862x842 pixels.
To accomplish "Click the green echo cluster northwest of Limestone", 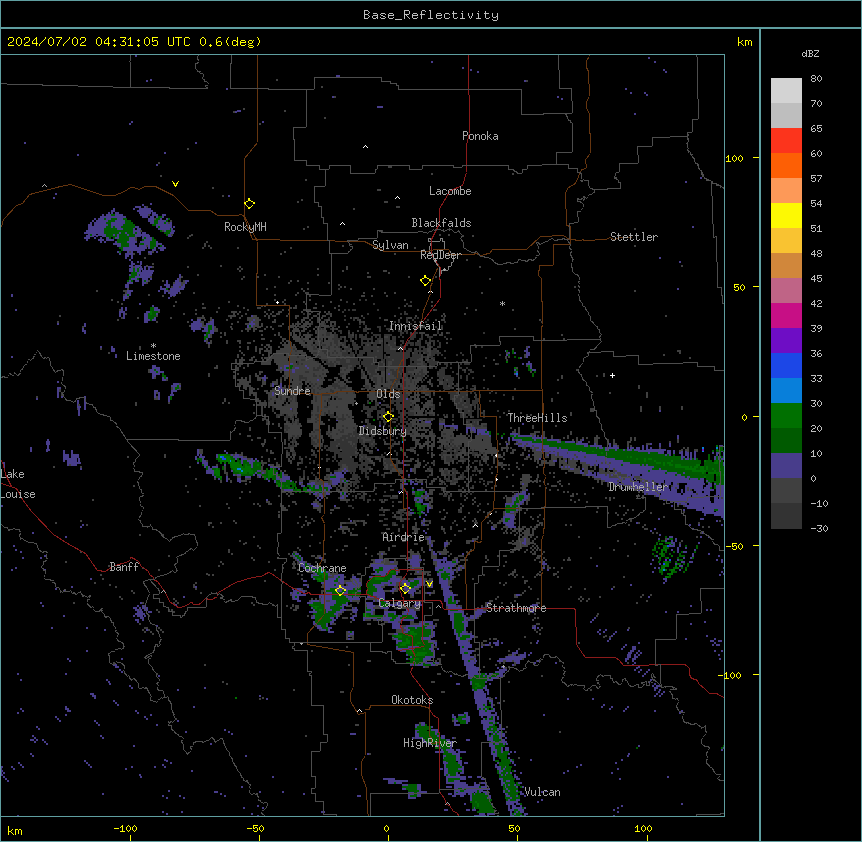I will coord(129,231).
